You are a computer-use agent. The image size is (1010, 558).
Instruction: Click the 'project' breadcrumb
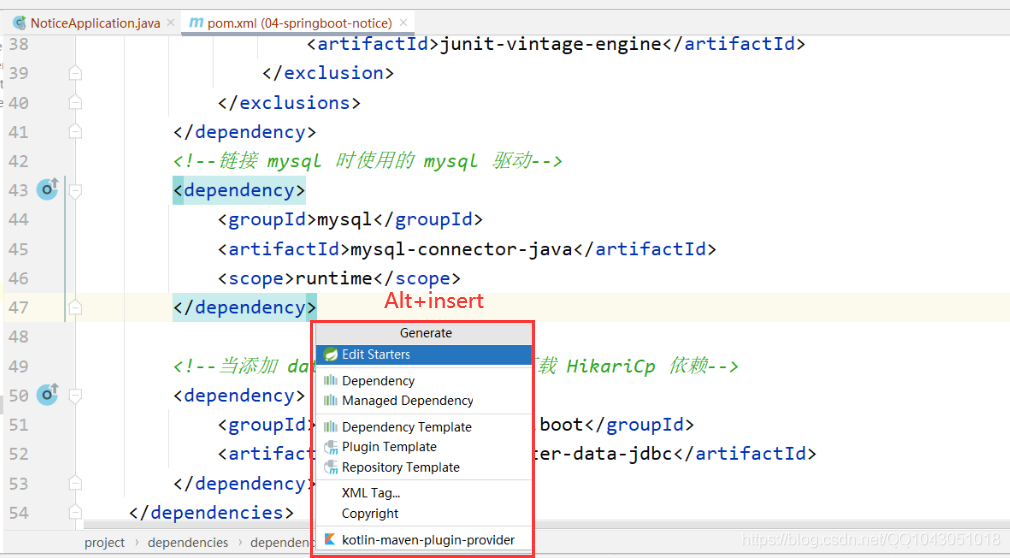(104, 543)
